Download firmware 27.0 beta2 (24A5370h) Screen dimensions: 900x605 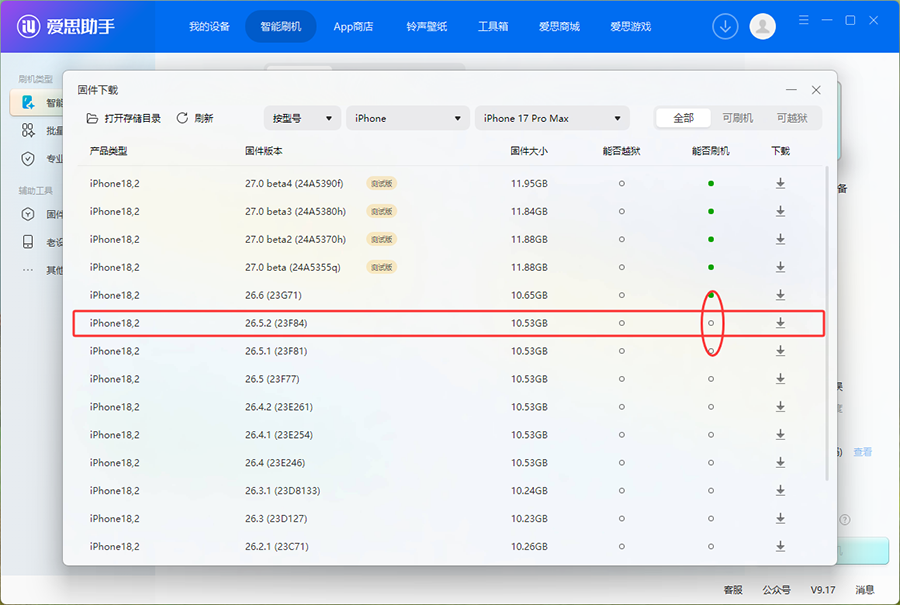pos(780,239)
